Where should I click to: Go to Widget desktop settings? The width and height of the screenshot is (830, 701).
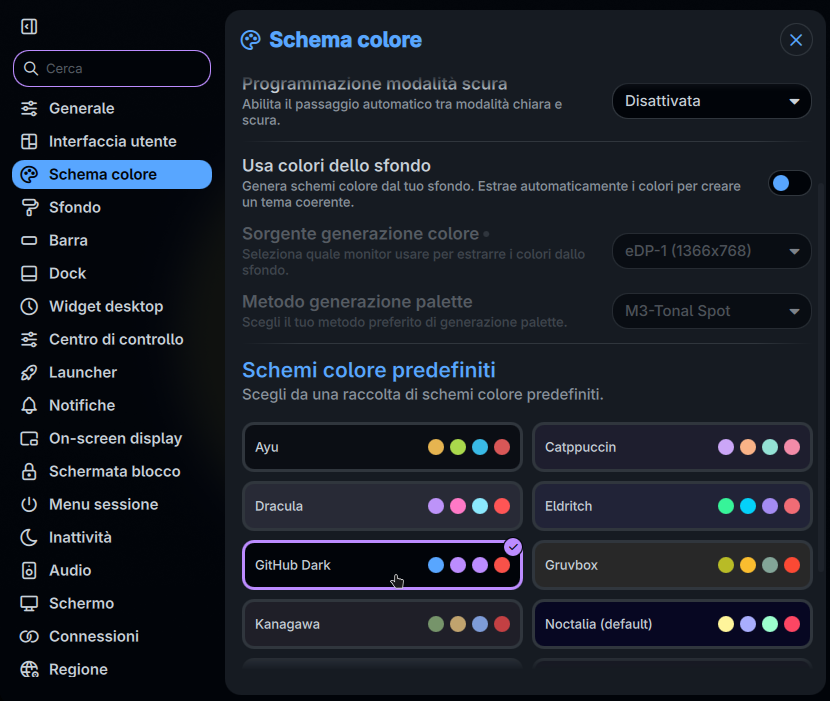(x=112, y=307)
